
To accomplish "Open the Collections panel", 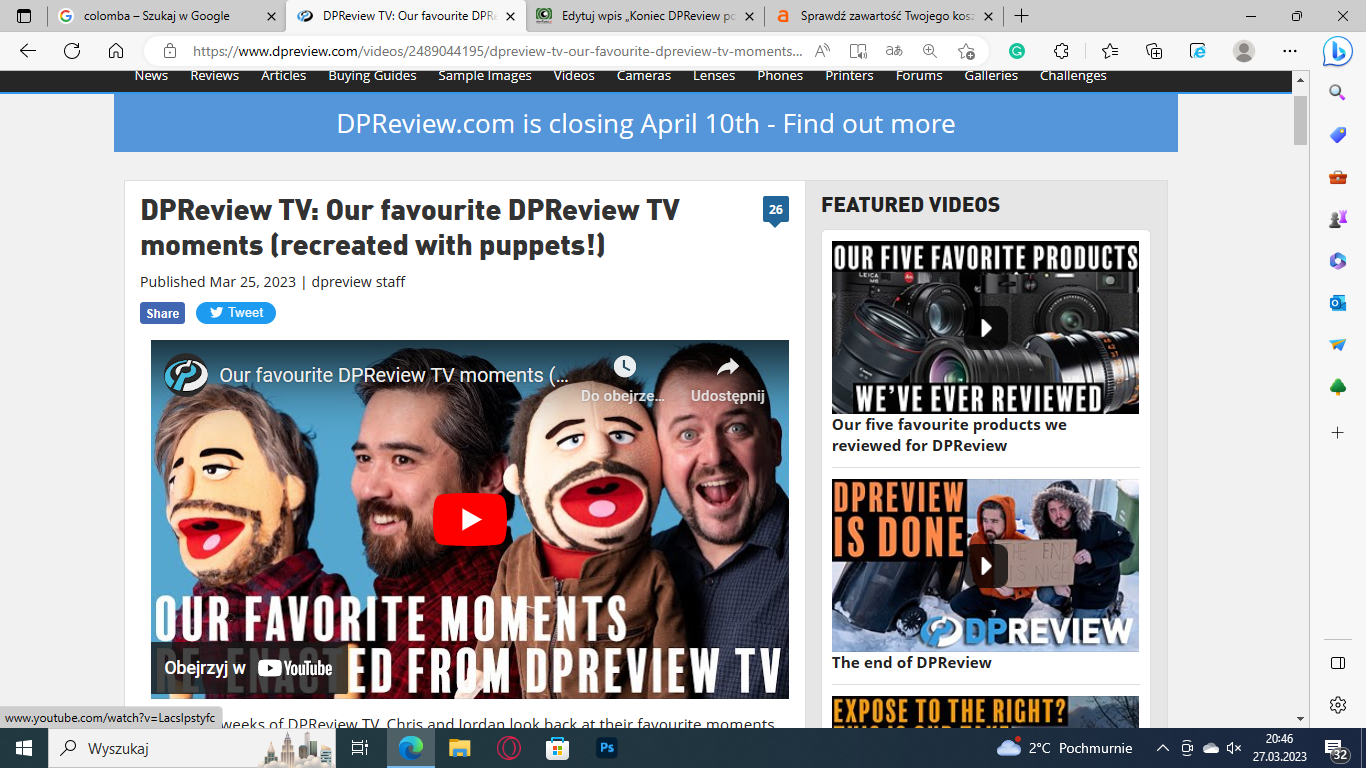I will pyautogui.click(x=1154, y=51).
